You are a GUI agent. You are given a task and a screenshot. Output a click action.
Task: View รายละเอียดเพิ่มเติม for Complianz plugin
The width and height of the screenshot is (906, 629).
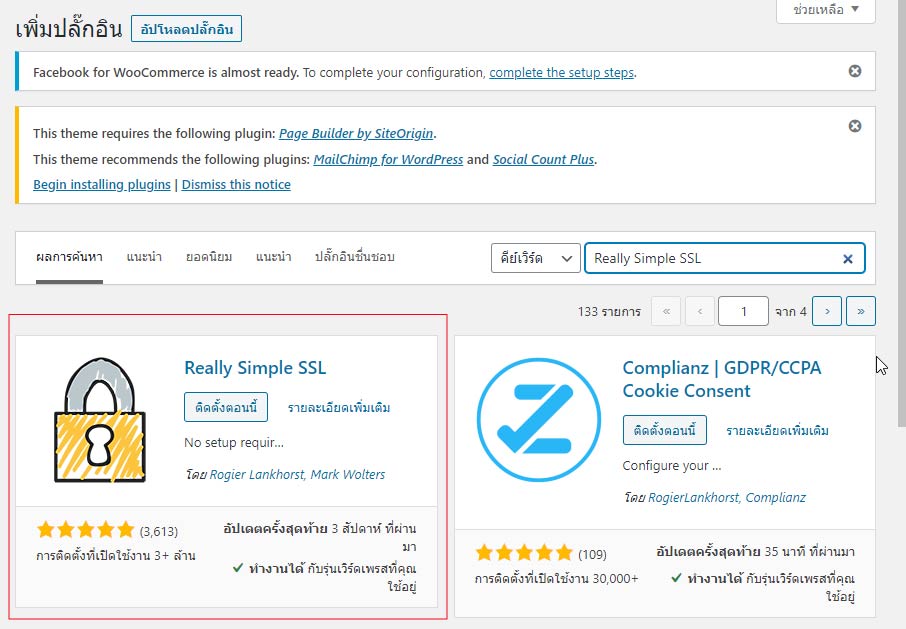(778, 431)
